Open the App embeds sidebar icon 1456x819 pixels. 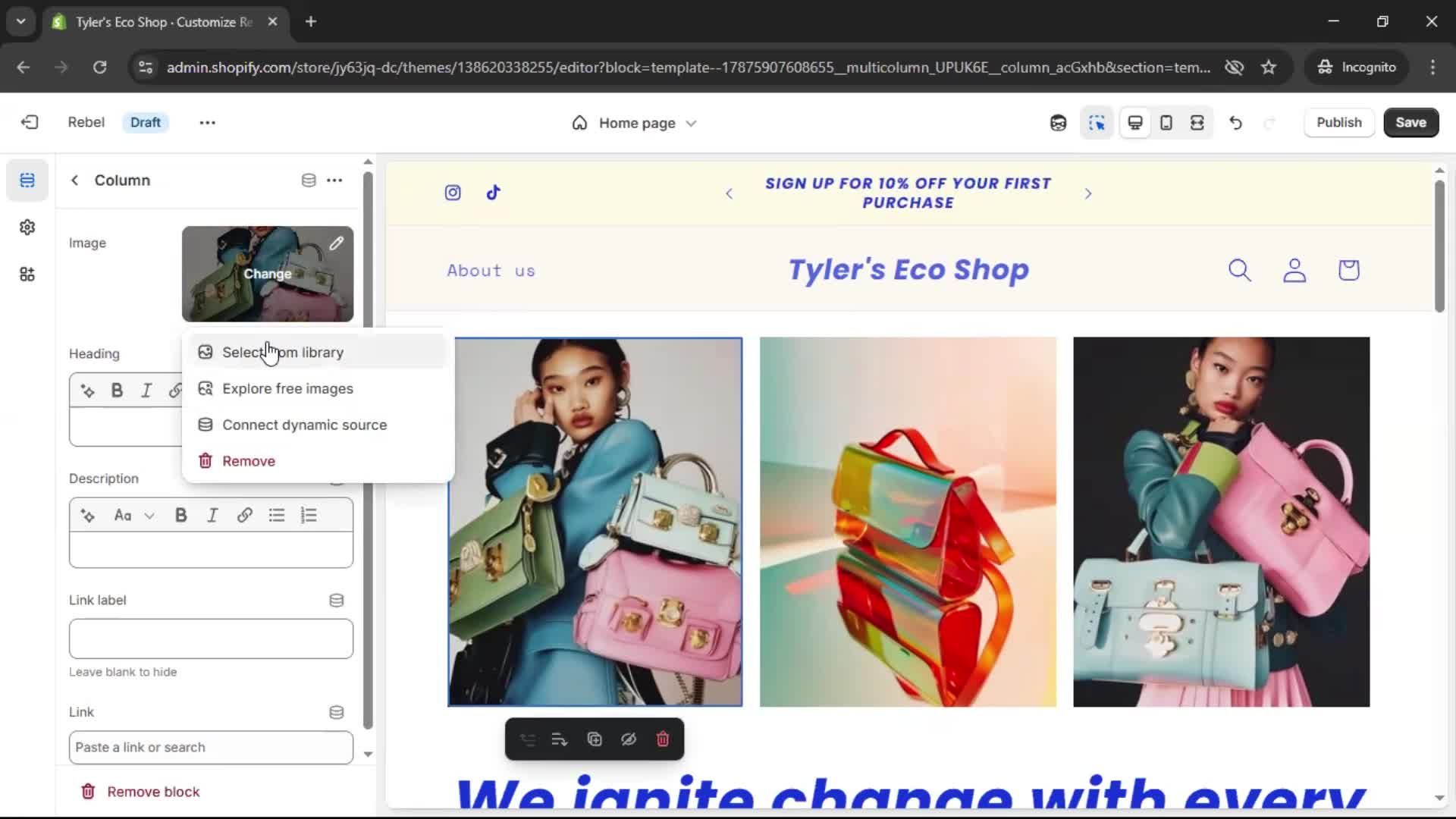27,275
